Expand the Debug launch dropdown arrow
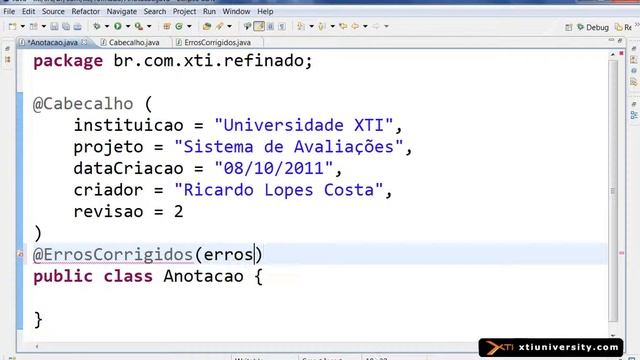The width and height of the screenshot is (640, 360). 107,27
